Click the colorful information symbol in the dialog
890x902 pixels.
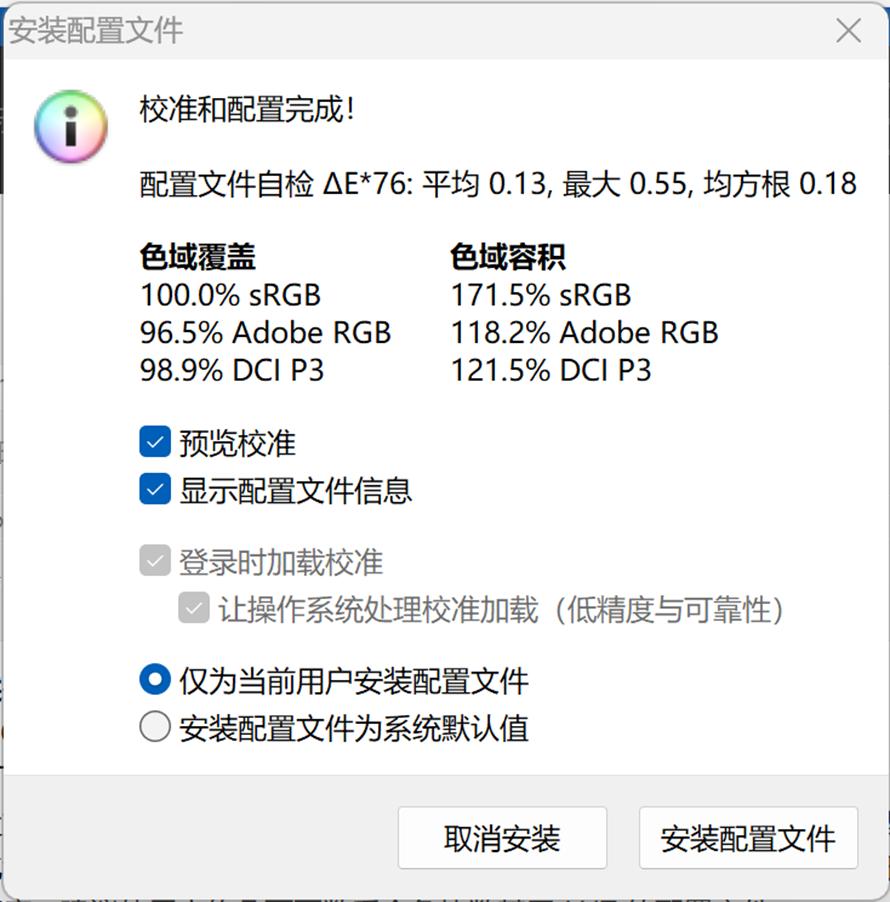pos(70,127)
